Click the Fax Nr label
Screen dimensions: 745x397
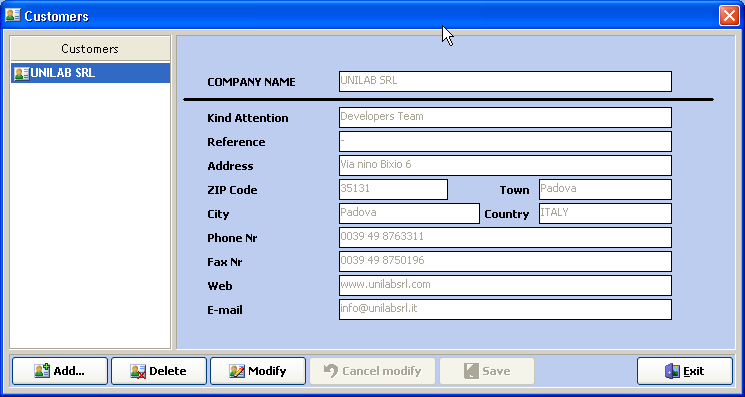point(225,262)
